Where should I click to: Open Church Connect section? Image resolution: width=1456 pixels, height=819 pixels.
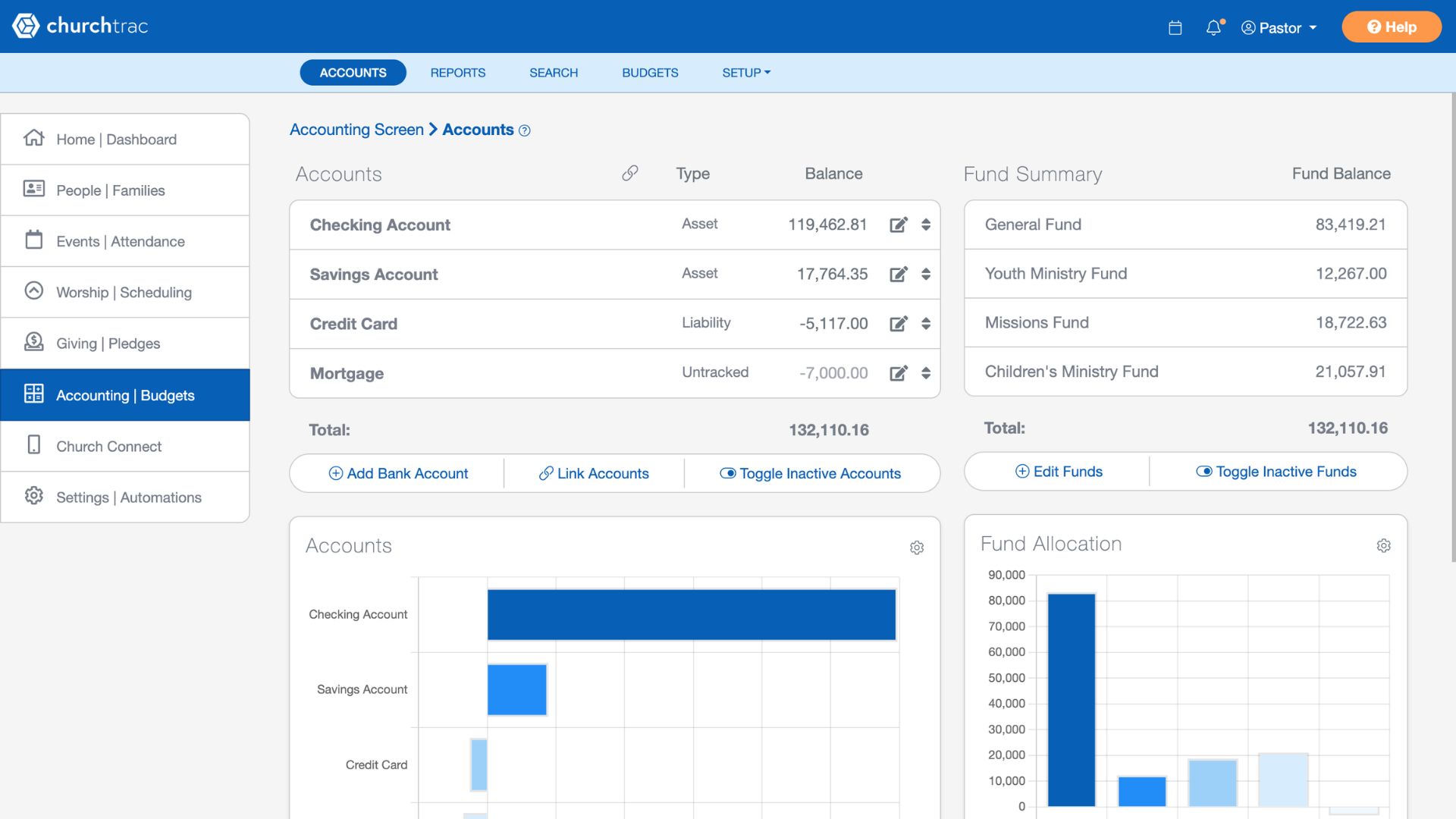[125, 447]
